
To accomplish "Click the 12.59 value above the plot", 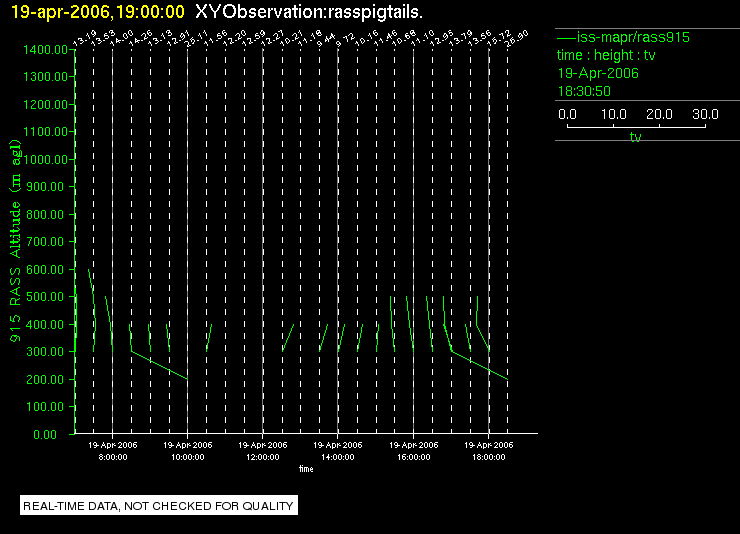I will 254,39.
